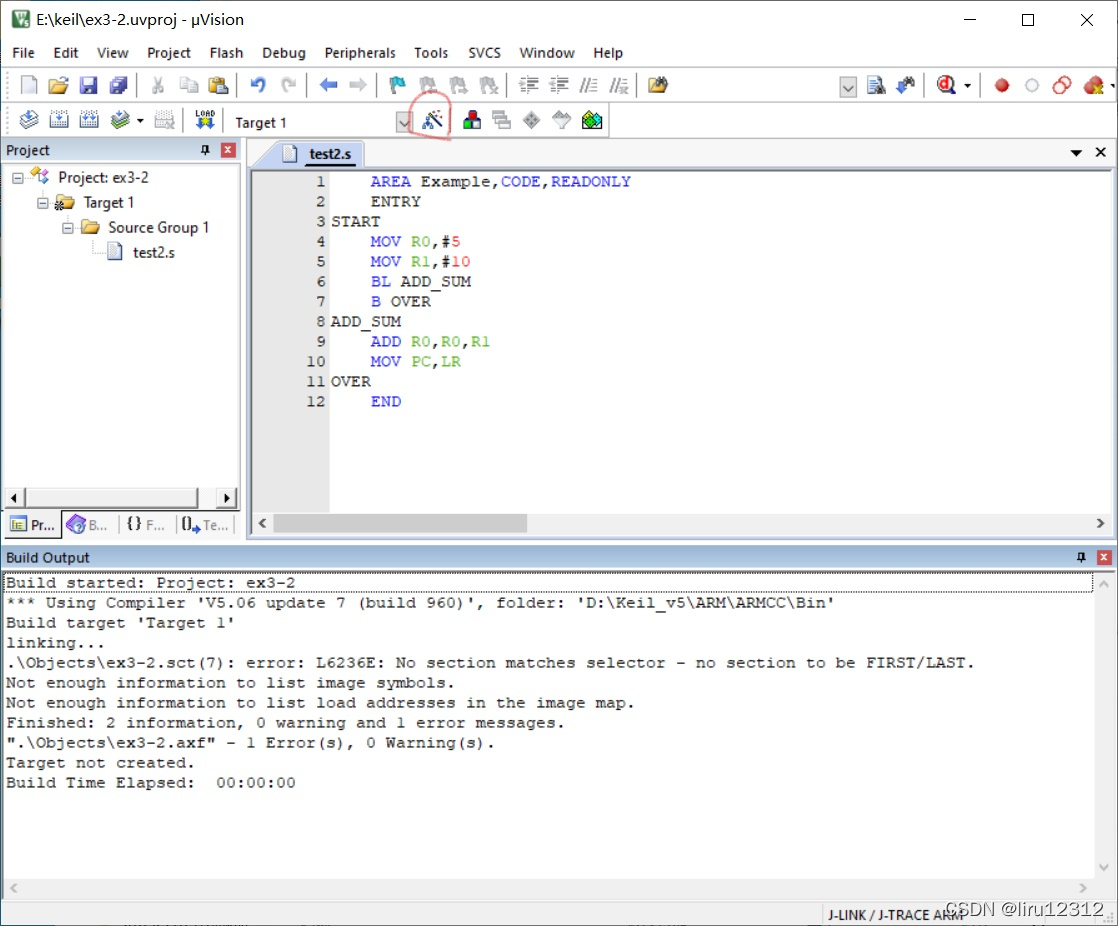Click the editor horizontal scrollbar thumb
The width and height of the screenshot is (1118, 926).
[x=400, y=523]
